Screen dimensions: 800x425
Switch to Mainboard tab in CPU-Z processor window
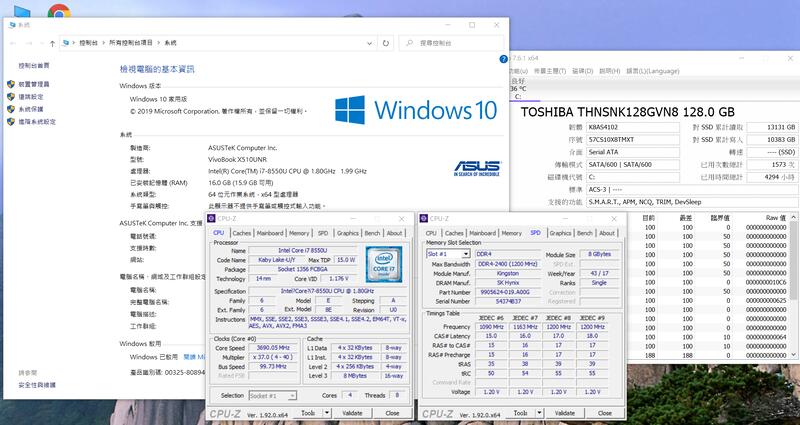pos(269,233)
